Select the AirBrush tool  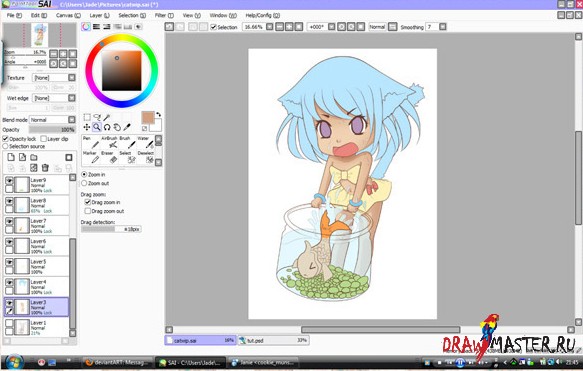pyautogui.click(x=110, y=142)
